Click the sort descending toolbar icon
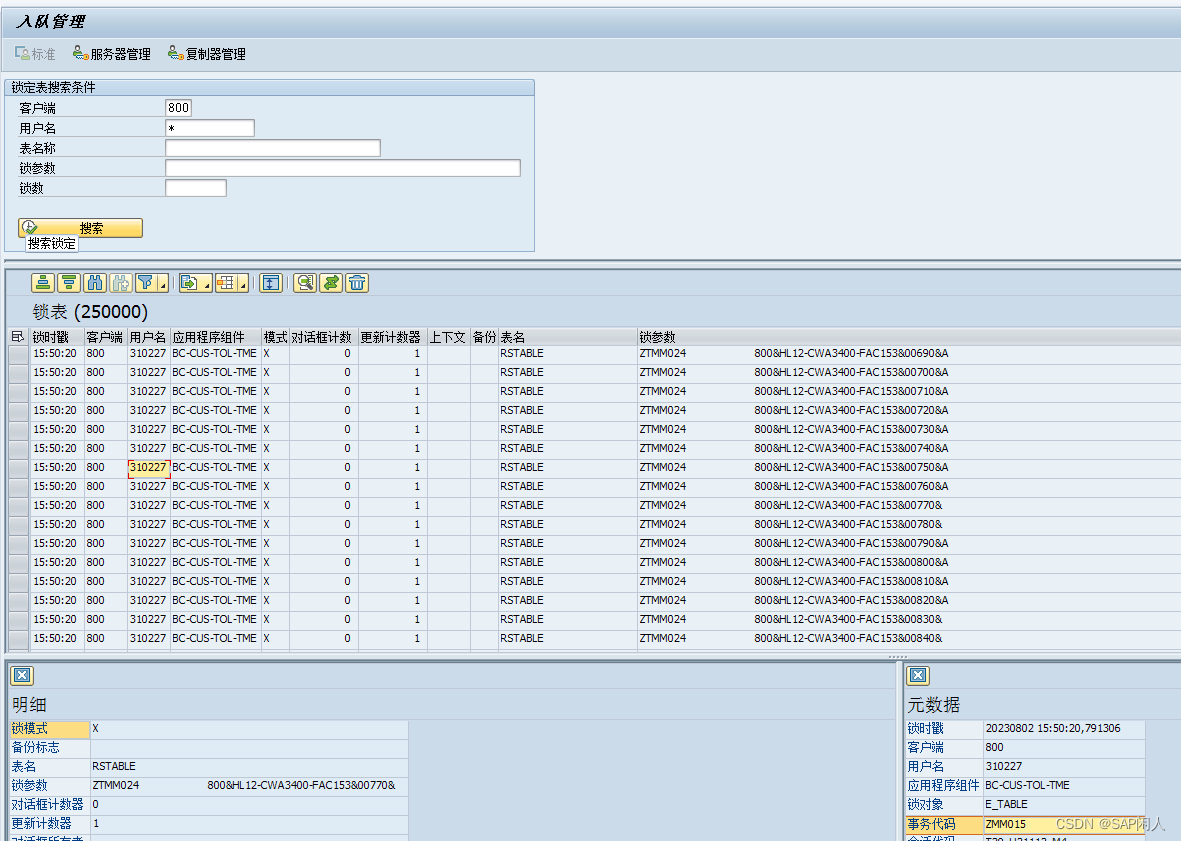 69,283
